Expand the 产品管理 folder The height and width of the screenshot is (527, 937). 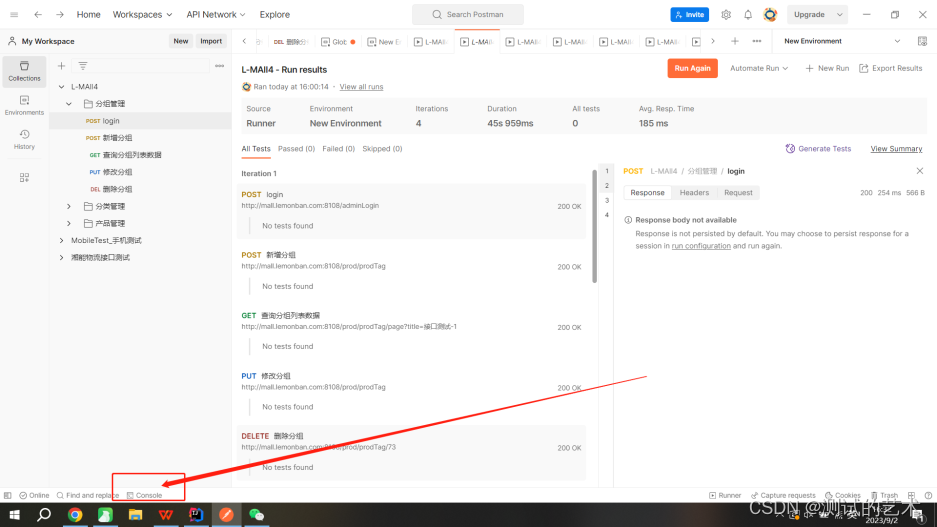coord(69,223)
